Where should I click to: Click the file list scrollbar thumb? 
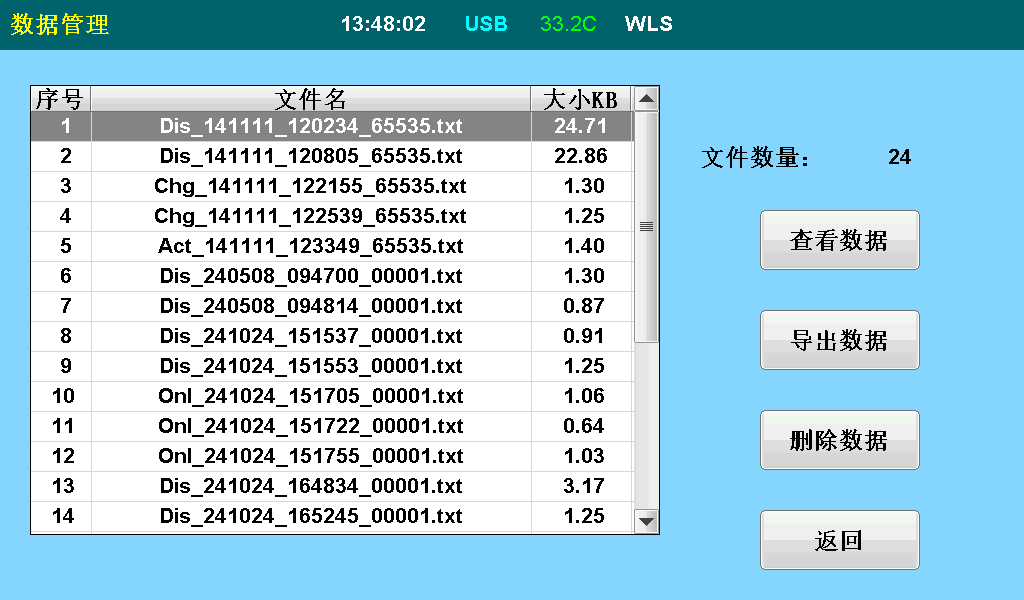pos(646,226)
